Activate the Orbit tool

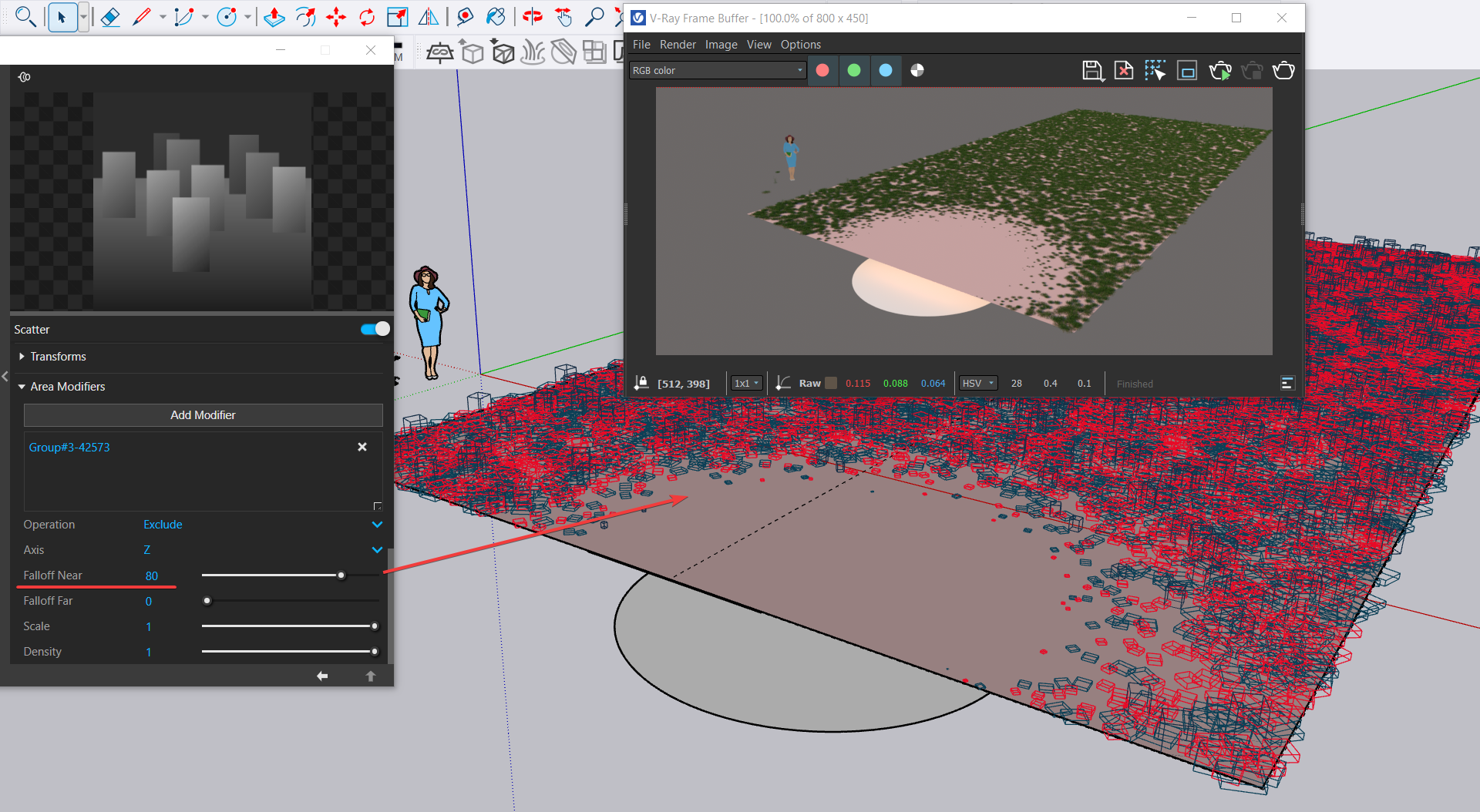coord(533,17)
